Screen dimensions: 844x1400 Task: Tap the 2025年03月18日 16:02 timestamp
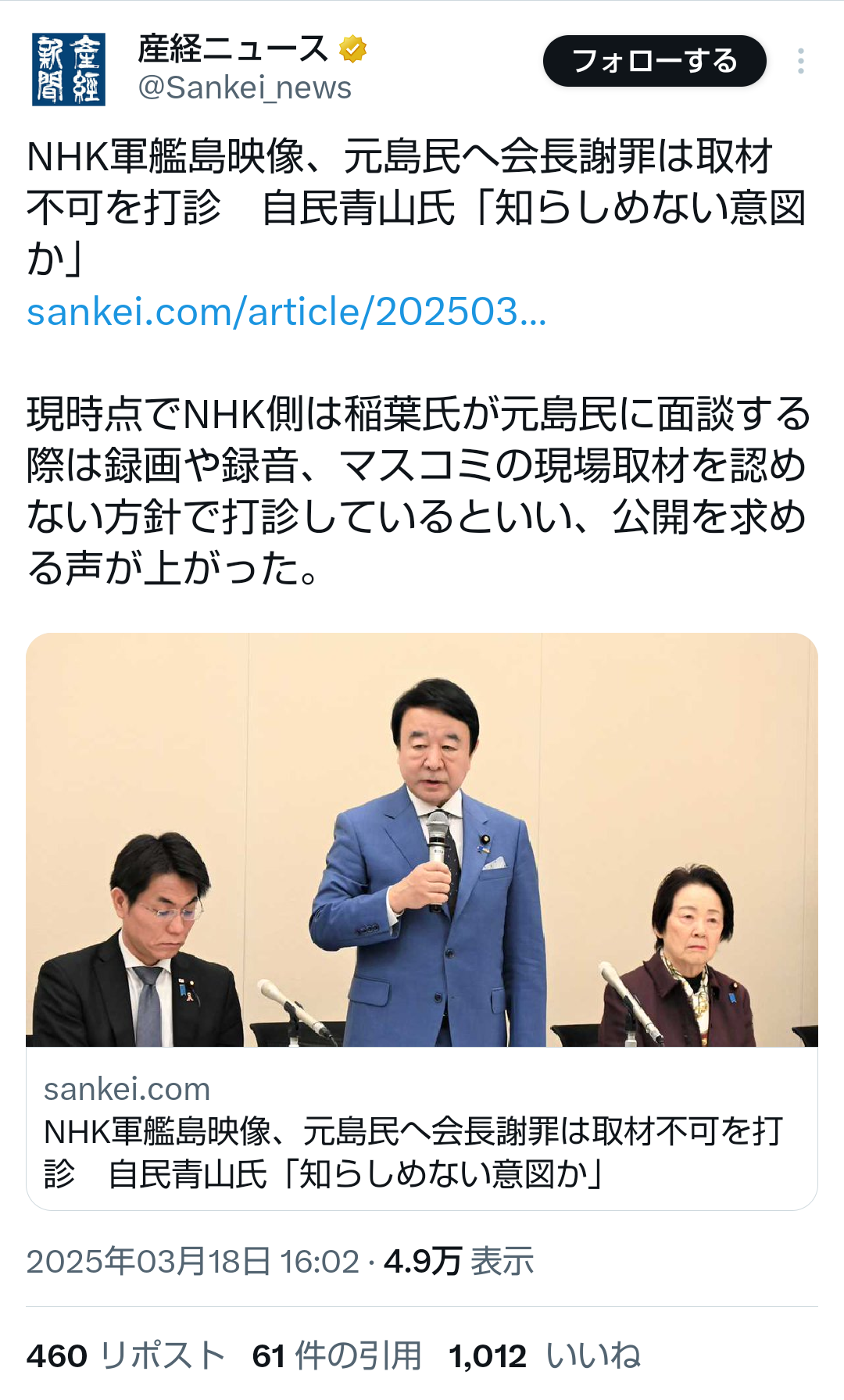193,1261
